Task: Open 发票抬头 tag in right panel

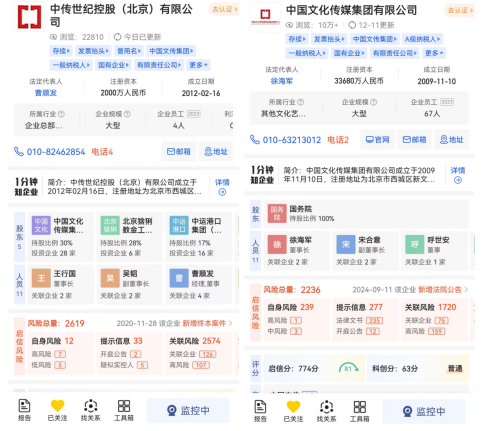Action: 329,39
